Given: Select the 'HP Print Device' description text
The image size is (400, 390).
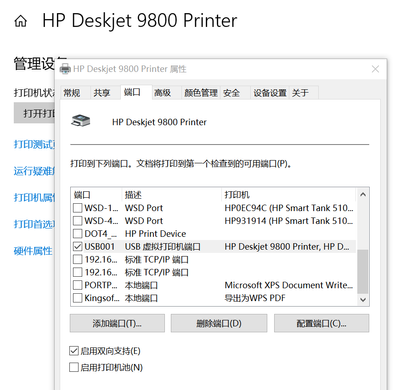Looking at the screenshot, I should coord(155,234).
